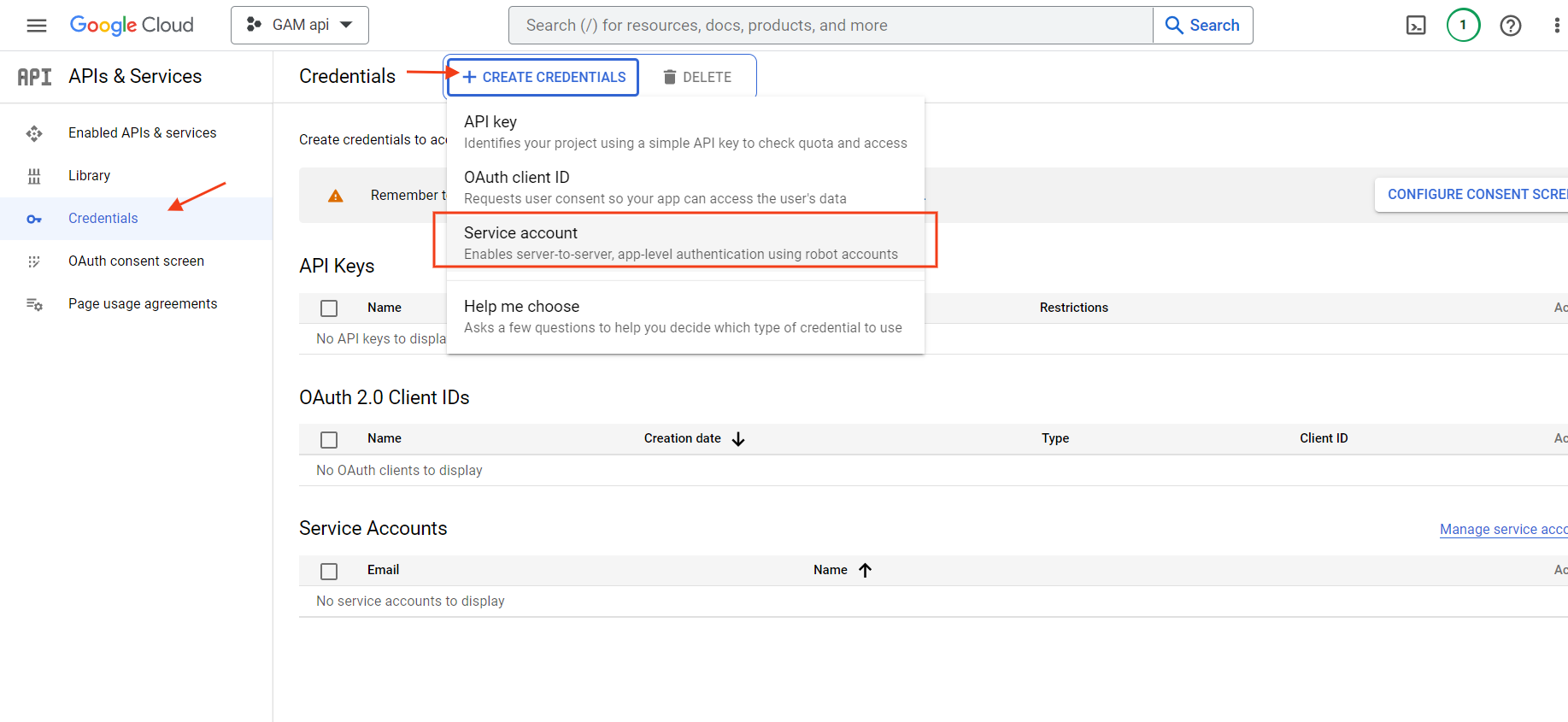
Task: Click the Type column header
Action: 1055,438
